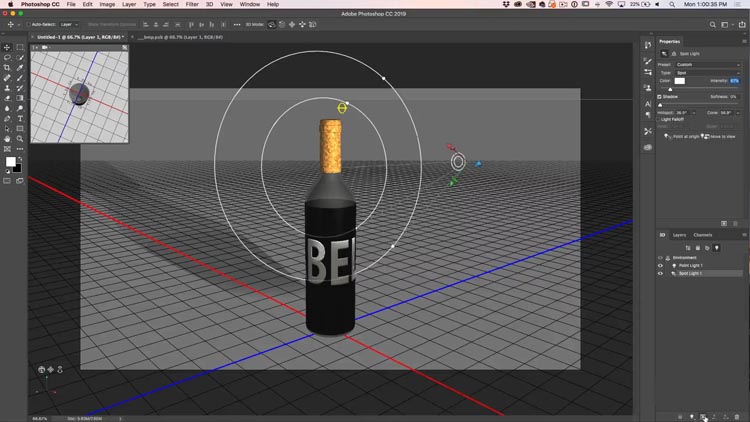This screenshot has width=750, height=422.
Task: Select the Type tool
Action: click(x=20, y=119)
